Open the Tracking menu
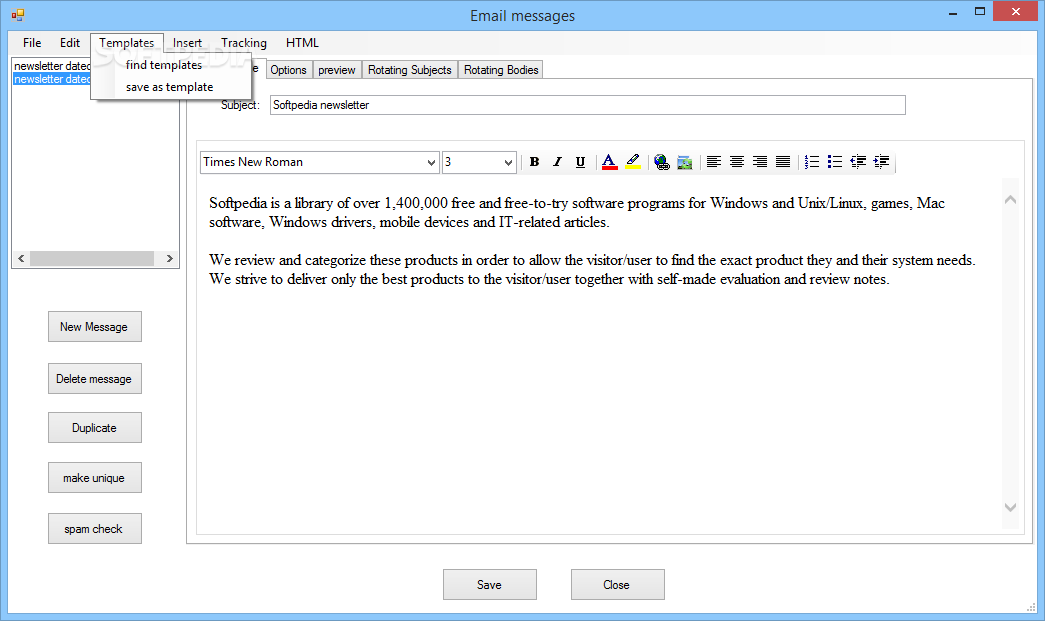This screenshot has width=1045, height=621. [x=244, y=43]
